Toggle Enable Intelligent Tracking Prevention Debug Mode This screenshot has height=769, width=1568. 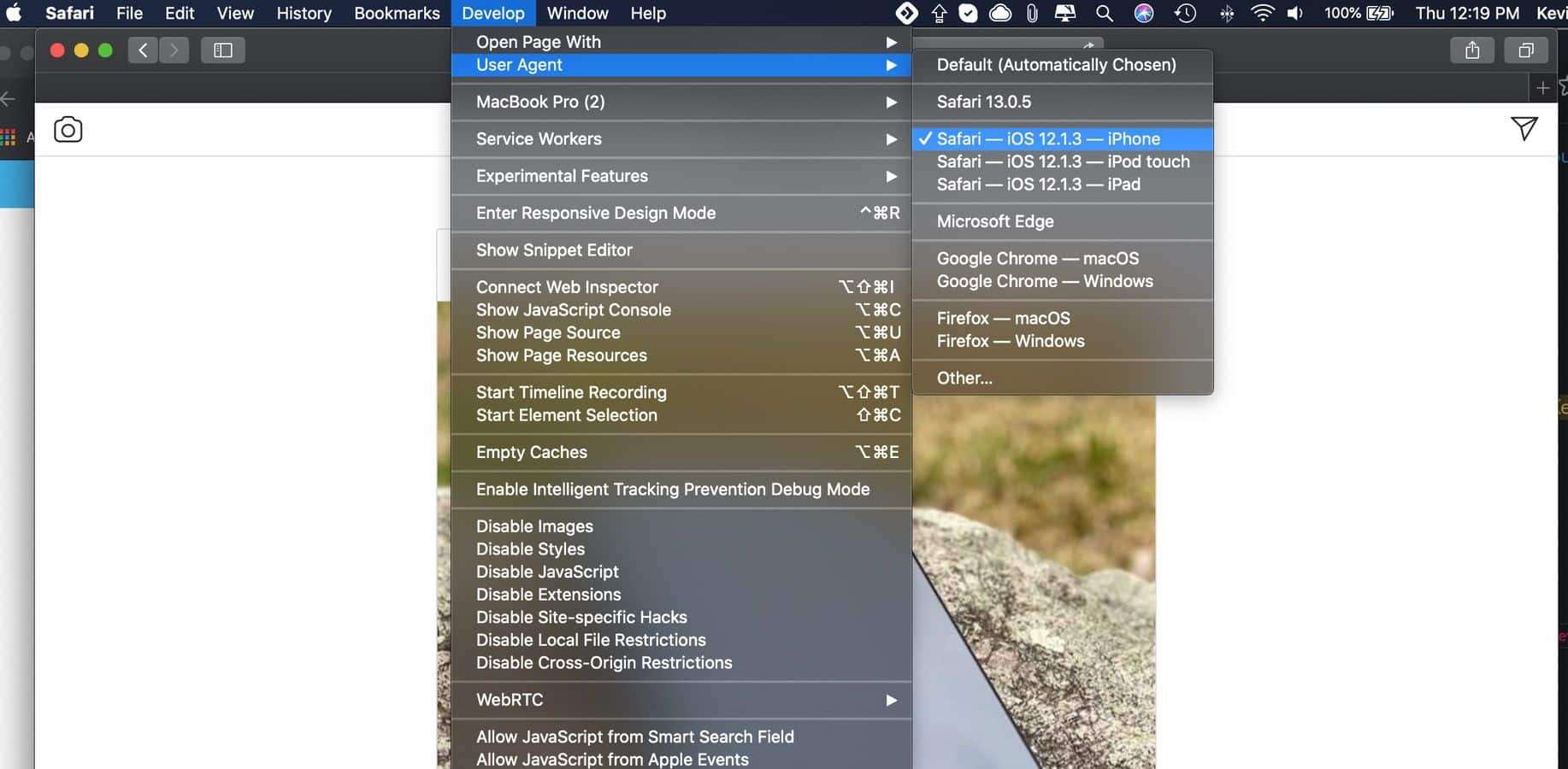point(681,490)
